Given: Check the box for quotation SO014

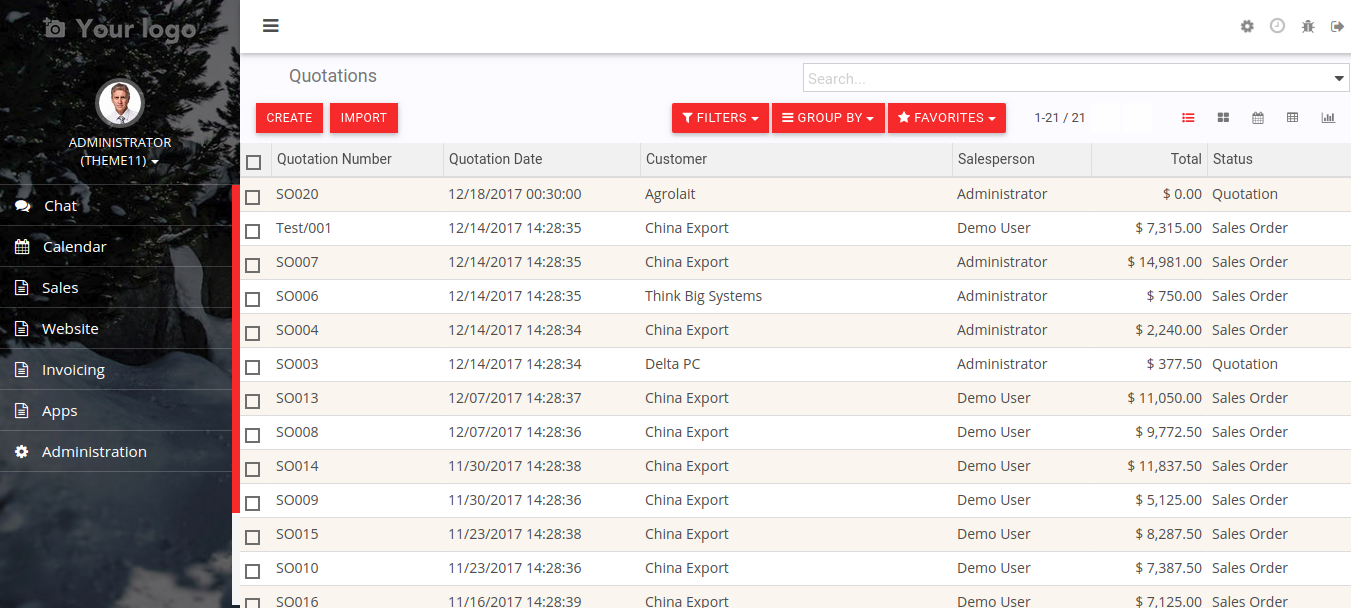Looking at the screenshot, I should 252,469.
